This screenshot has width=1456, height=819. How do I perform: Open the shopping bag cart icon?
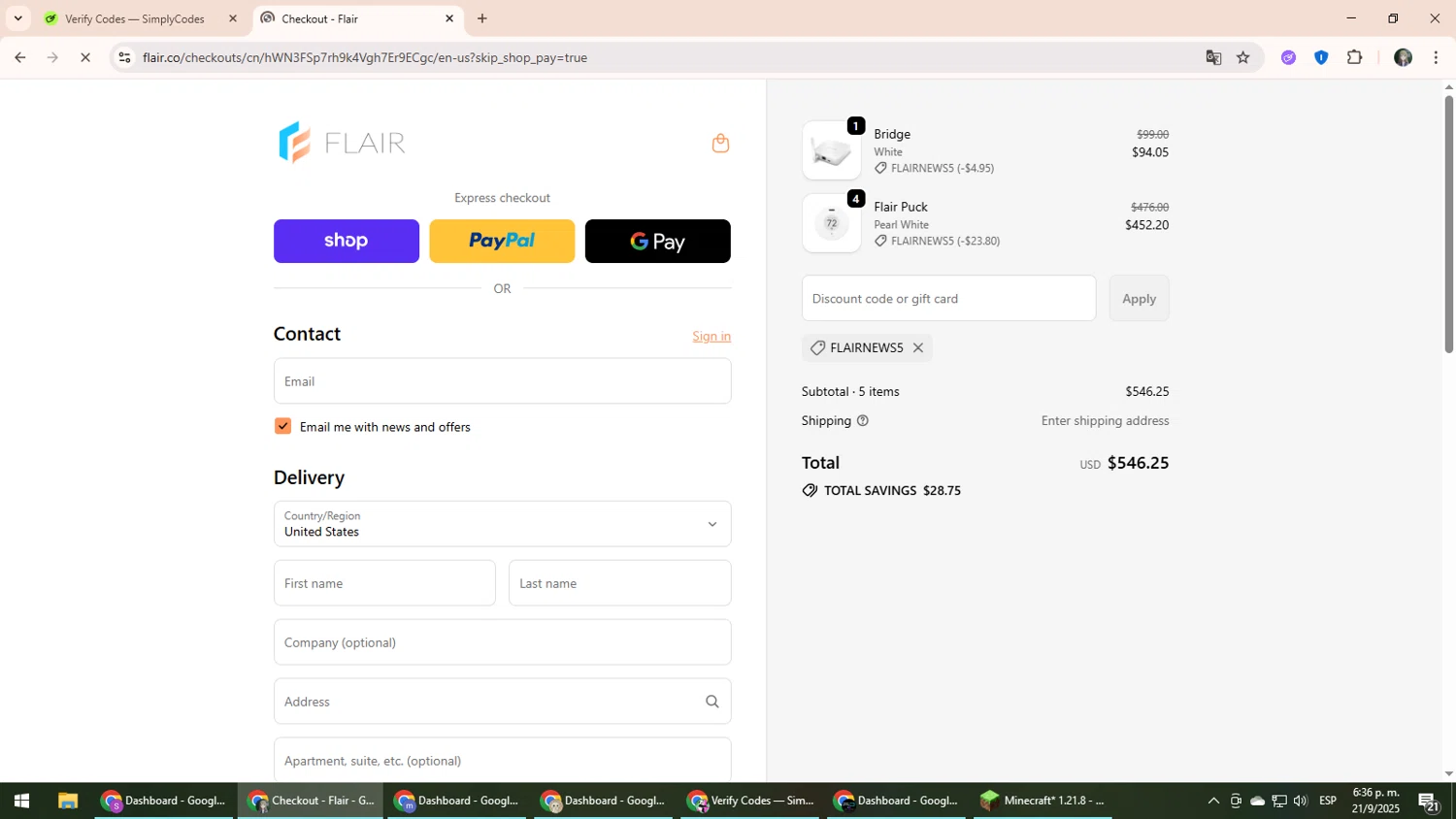click(720, 144)
